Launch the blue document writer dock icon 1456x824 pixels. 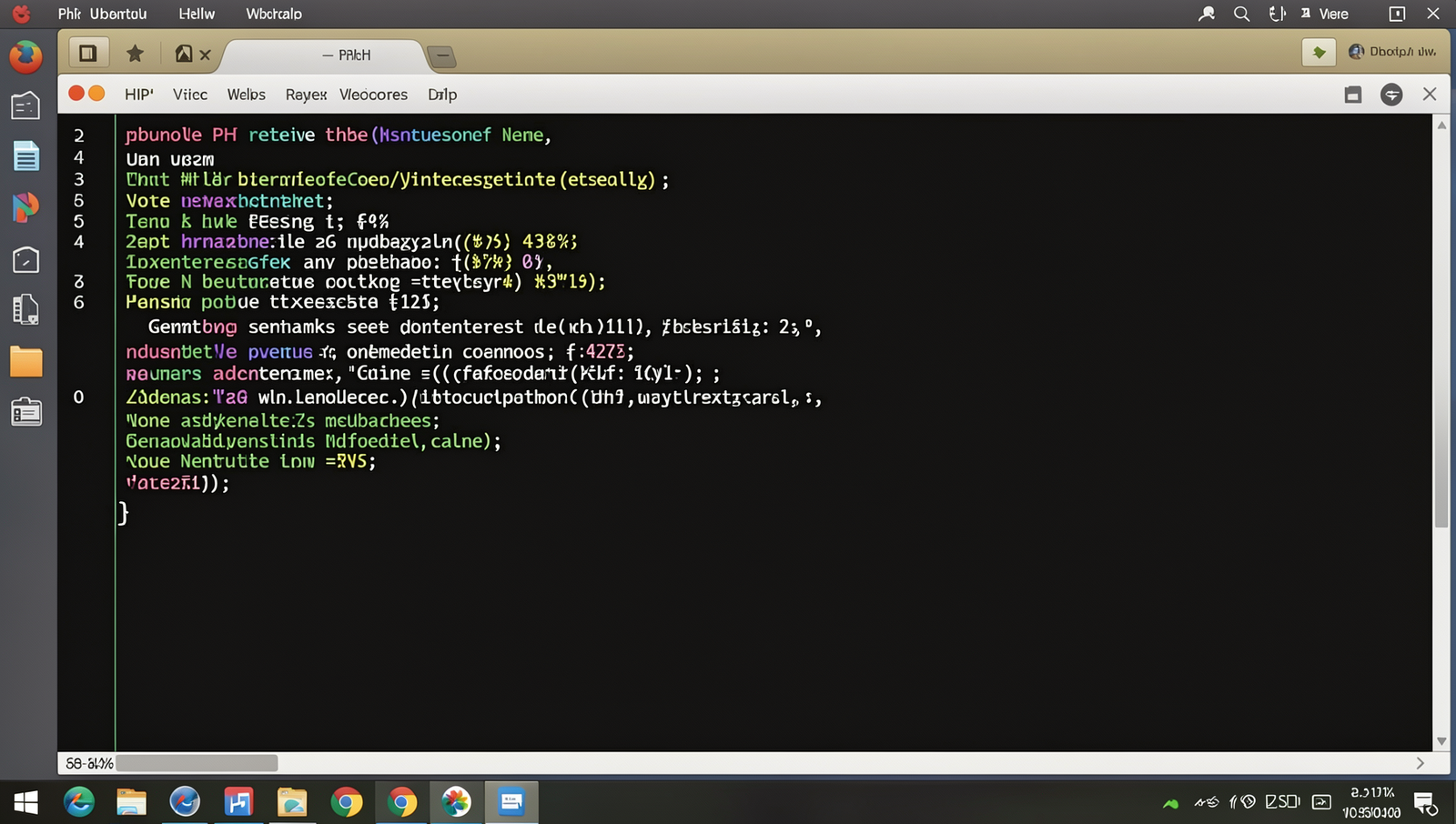[26, 156]
